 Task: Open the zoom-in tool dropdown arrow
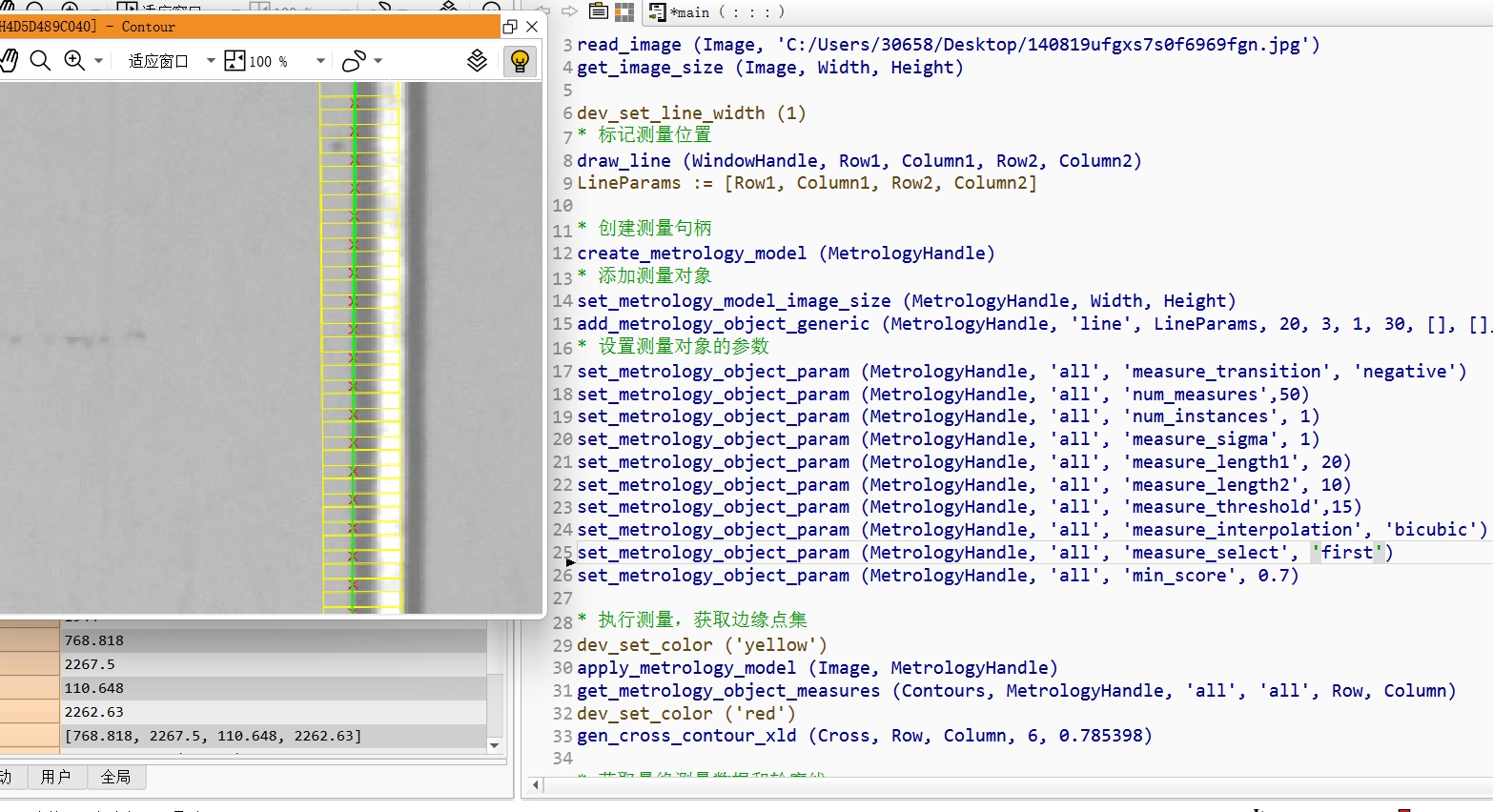[x=96, y=60]
